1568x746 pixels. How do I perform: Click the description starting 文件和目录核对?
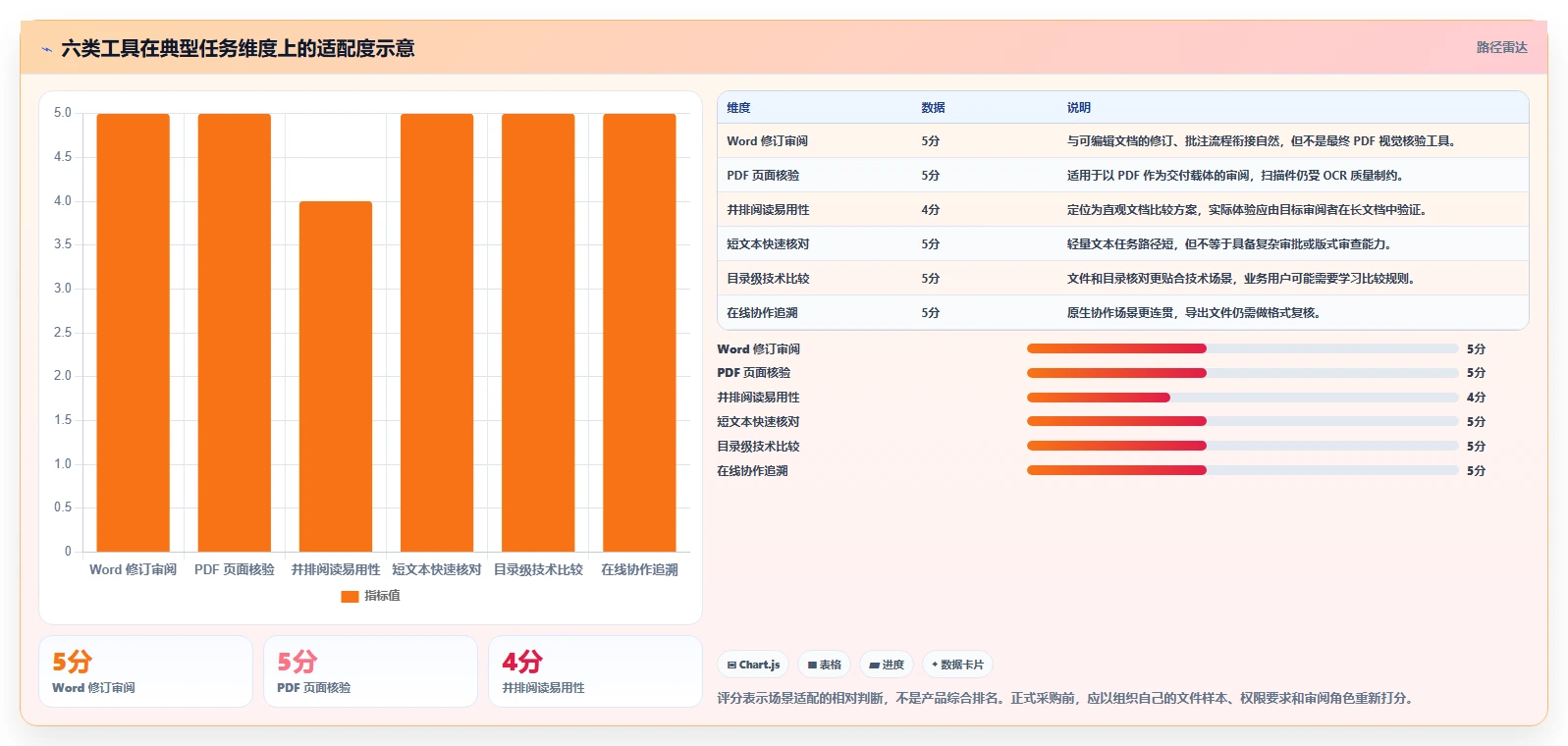(1242, 279)
